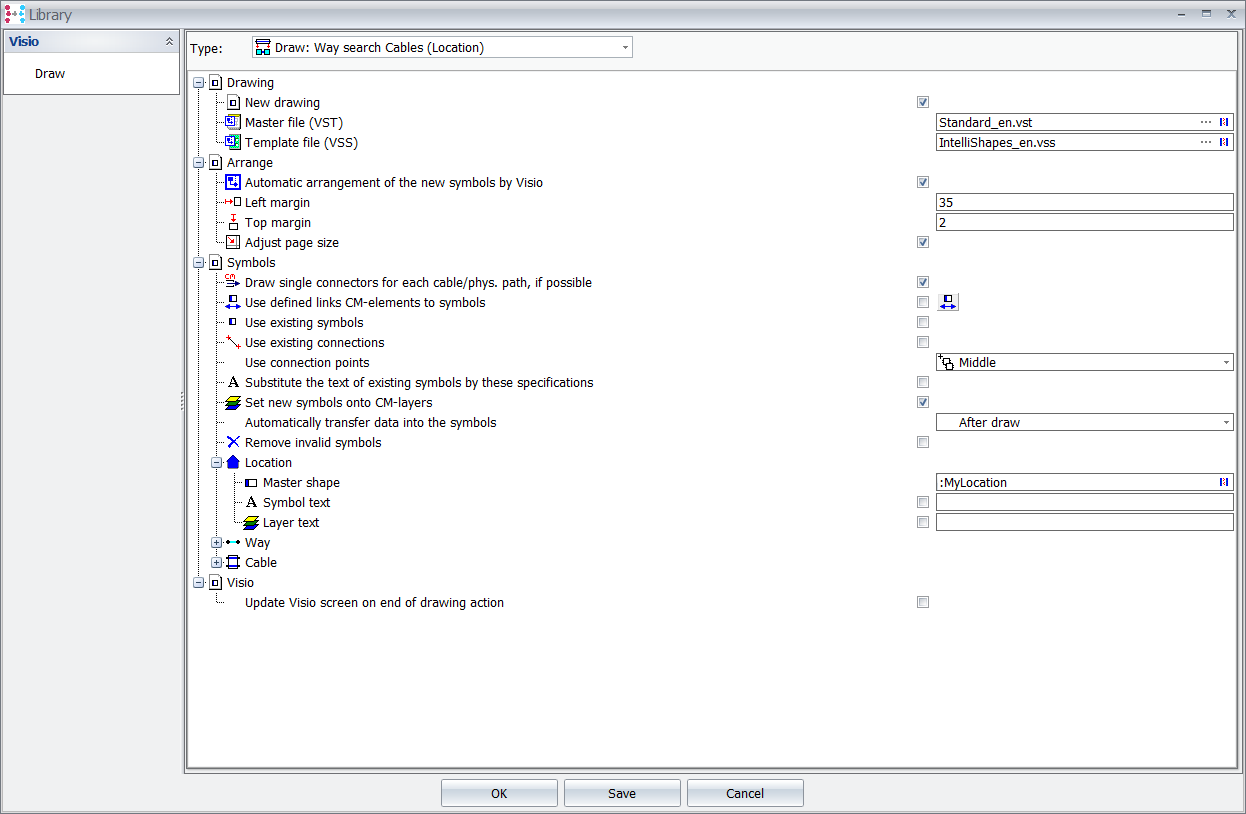Collapse the bottom Visio tree node
This screenshot has width=1246, height=814.
click(x=199, y=582)
